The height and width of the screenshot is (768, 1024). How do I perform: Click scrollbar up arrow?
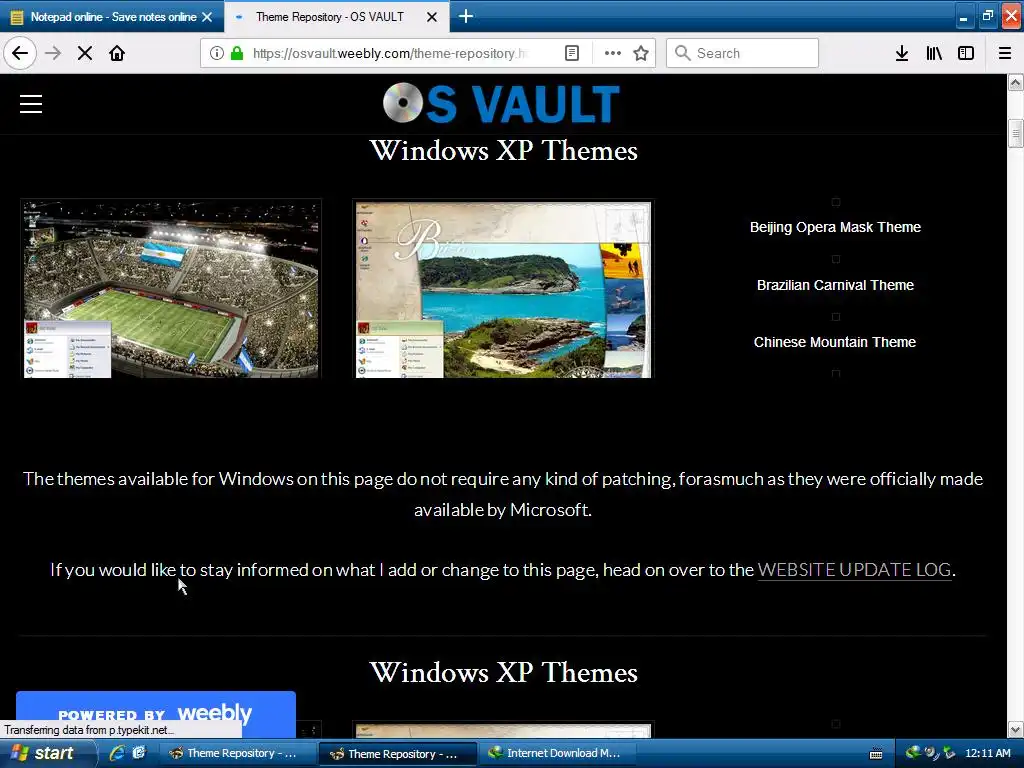1016,83
